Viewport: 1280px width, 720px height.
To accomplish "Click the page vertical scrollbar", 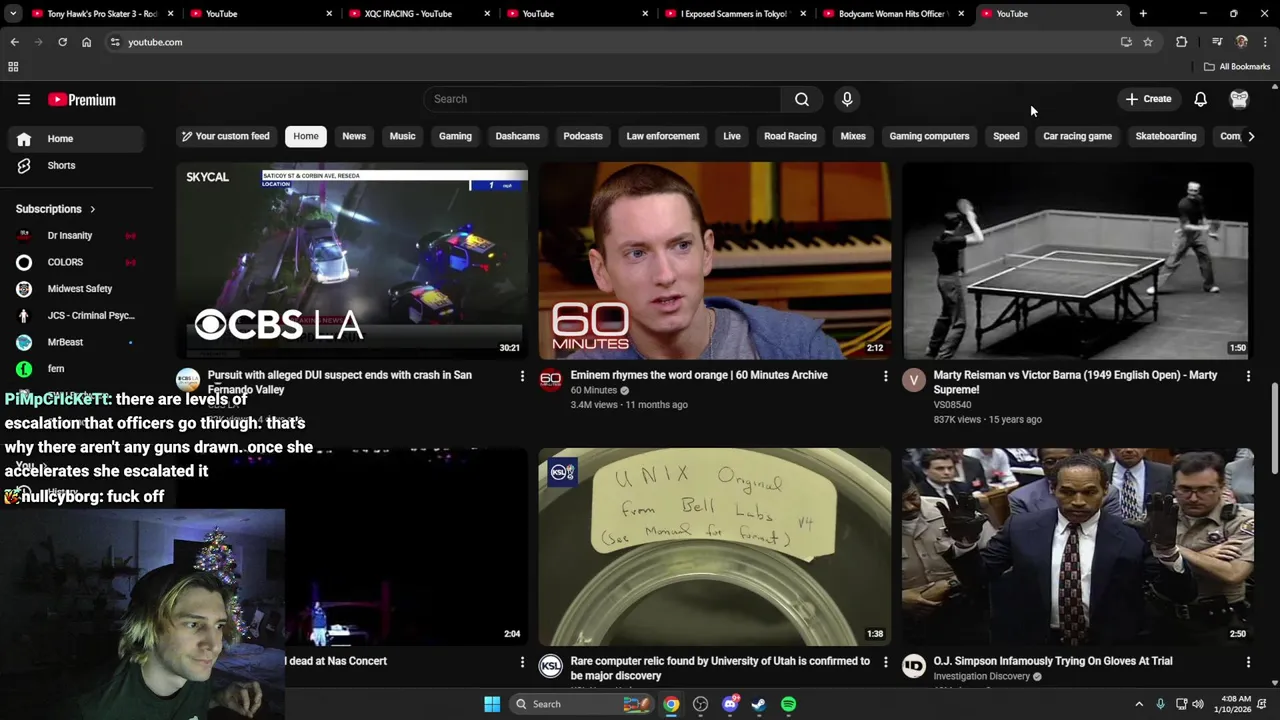I will [1274, 428].
